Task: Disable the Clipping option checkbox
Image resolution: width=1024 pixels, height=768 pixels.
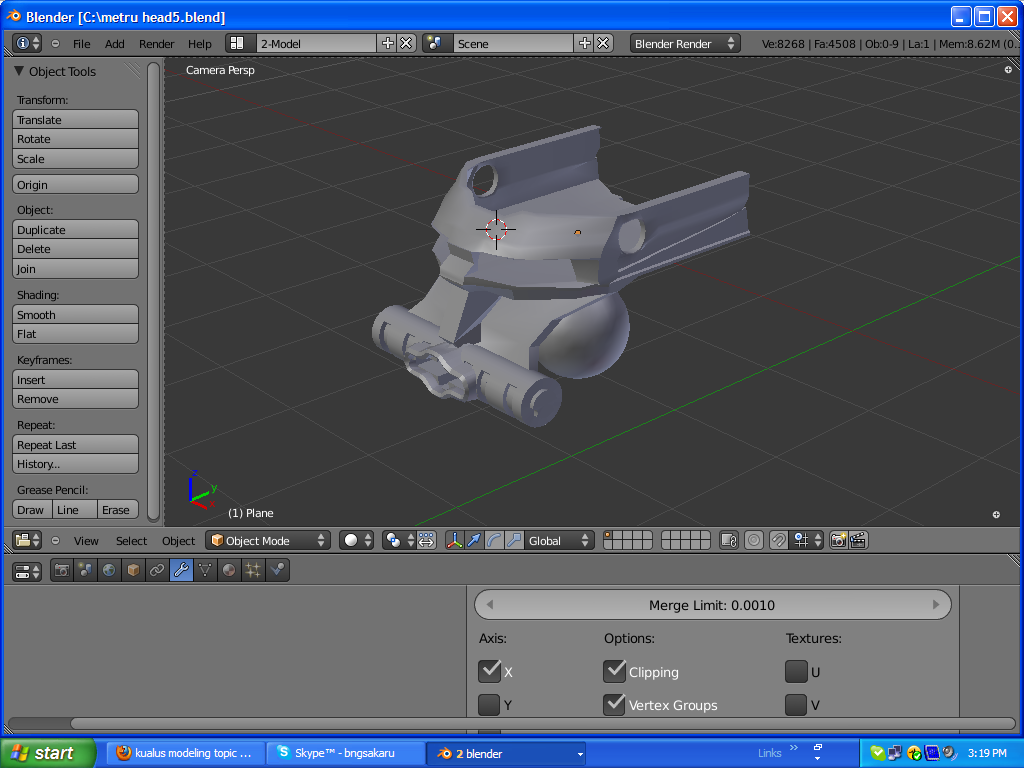Action: click(615, 671)
